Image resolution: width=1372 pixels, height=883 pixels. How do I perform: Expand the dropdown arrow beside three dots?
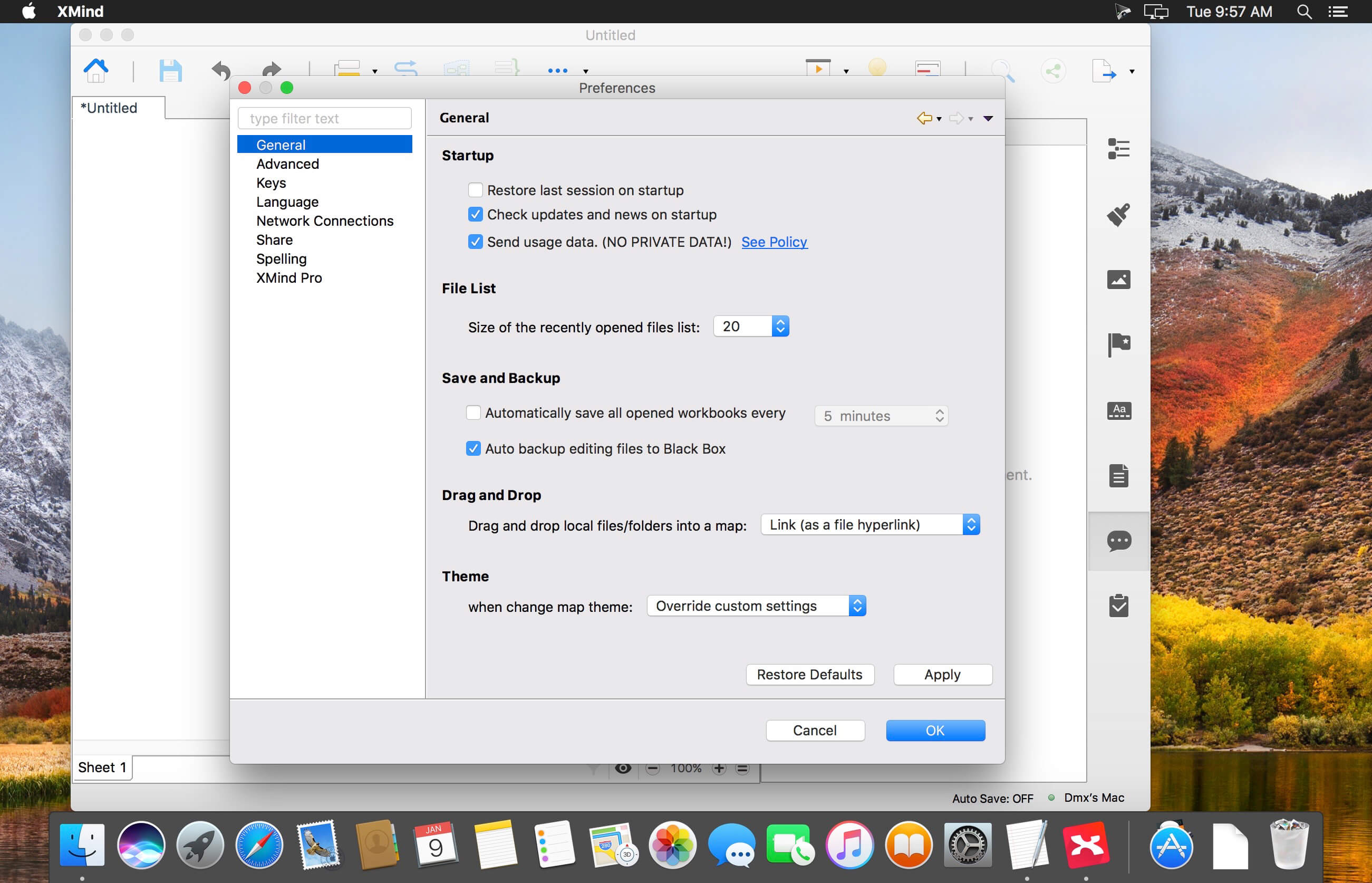coord(585,72)
